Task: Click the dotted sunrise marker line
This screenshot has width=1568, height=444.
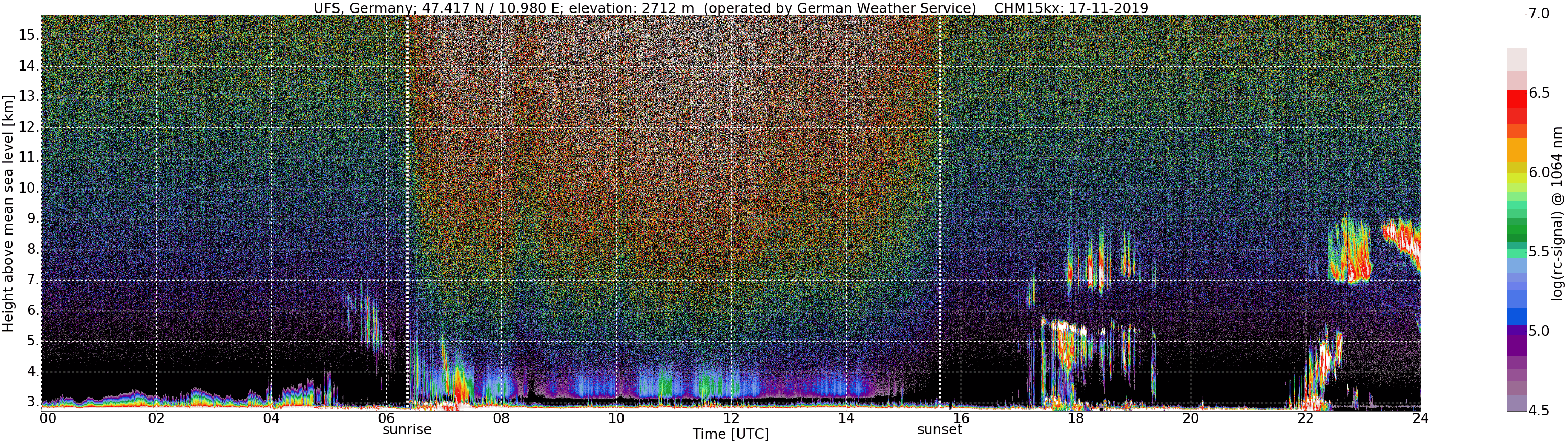Action: click(407, 213)
